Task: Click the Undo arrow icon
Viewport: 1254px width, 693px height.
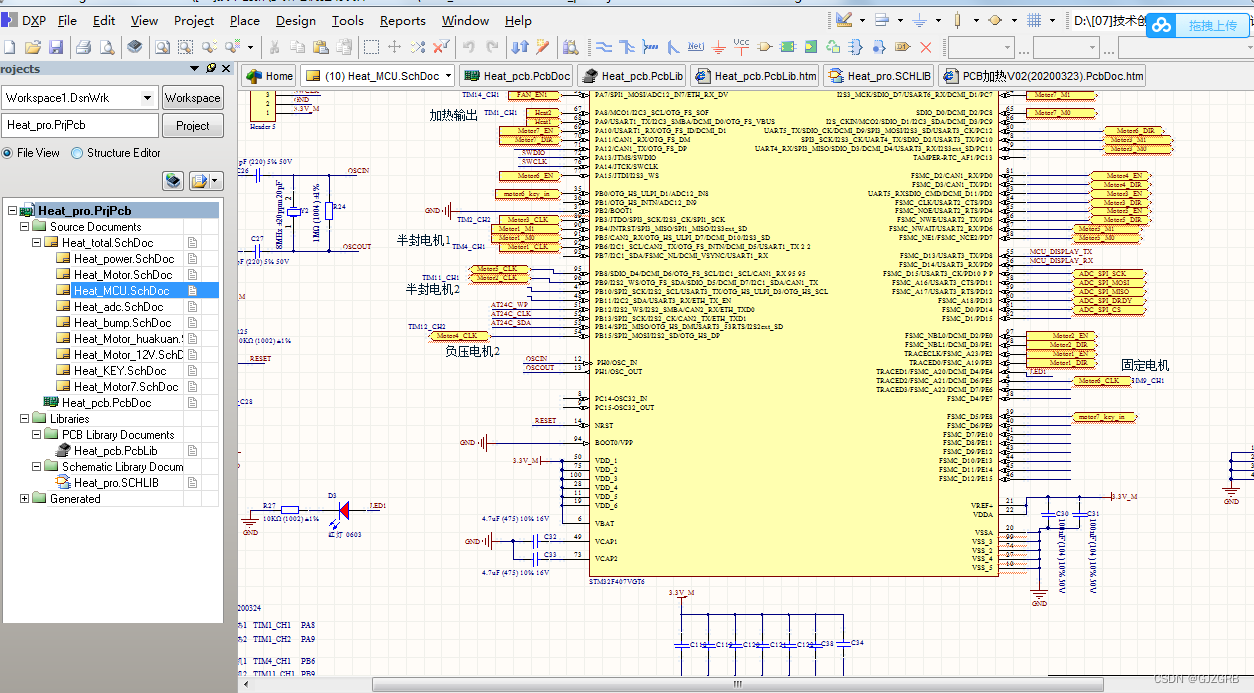Action: coord(469,47)
